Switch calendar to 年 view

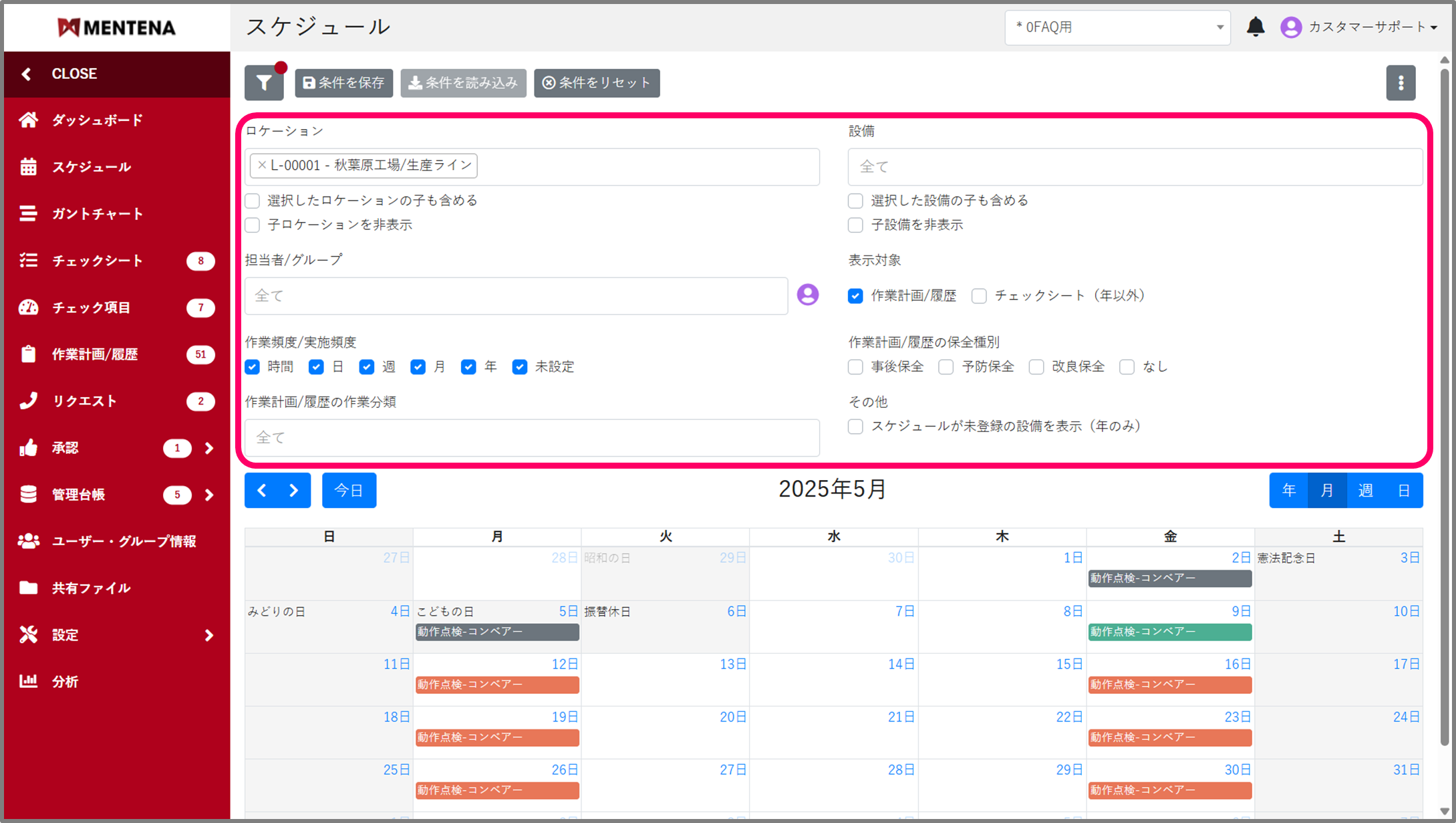click(1289, 491)
